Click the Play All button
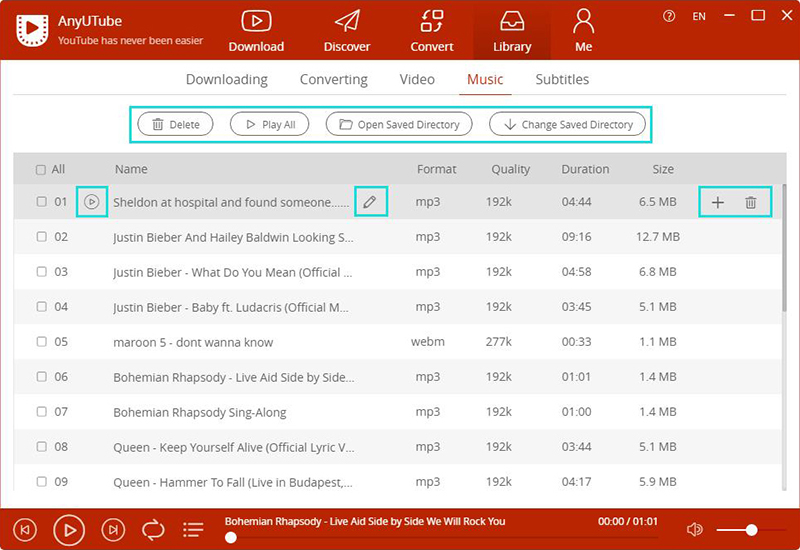This screenshot has width=800, height=550. (x=270, y=124)
